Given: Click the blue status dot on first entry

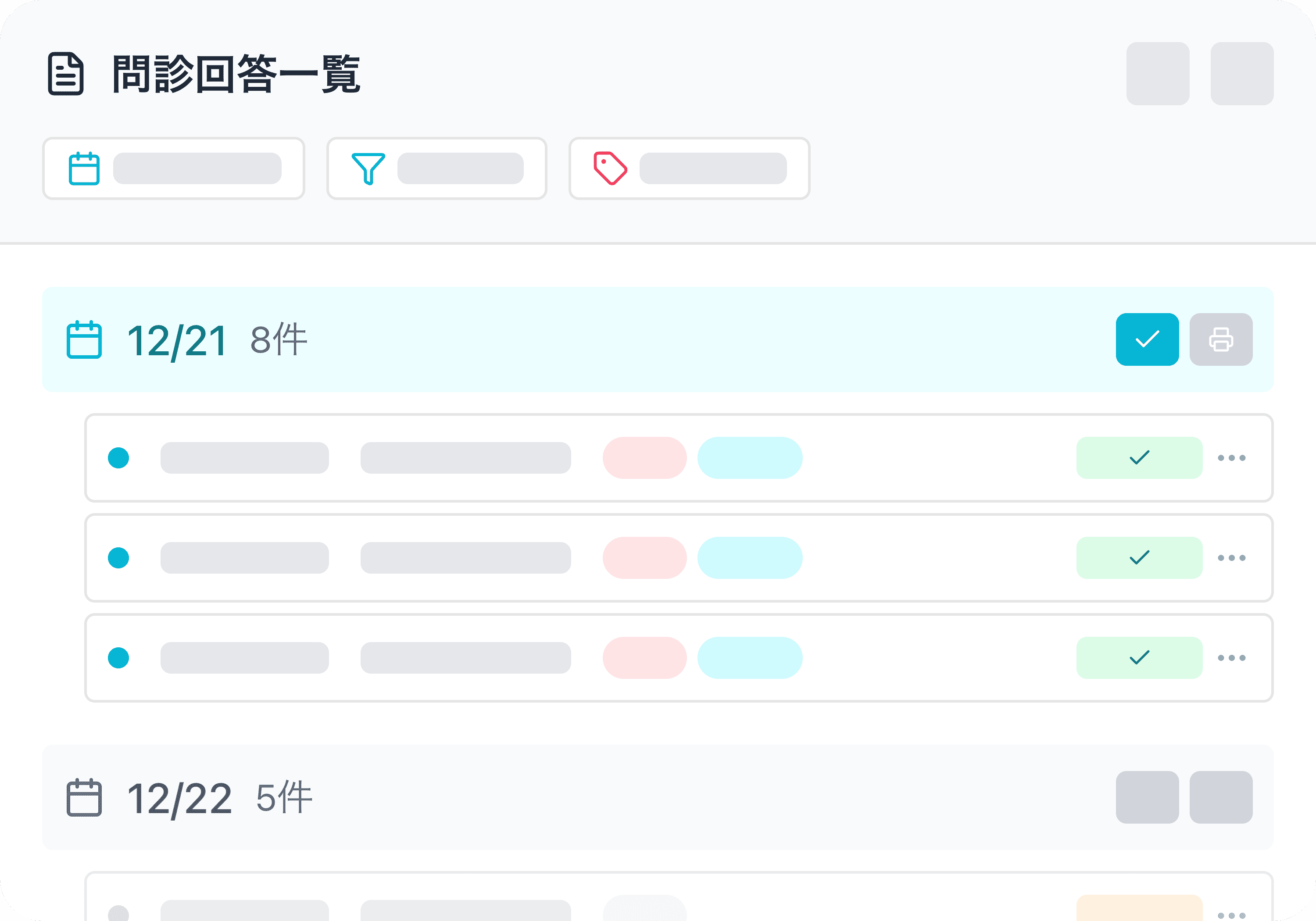Looking at the screenshot, I should click(x=118, y=458).
